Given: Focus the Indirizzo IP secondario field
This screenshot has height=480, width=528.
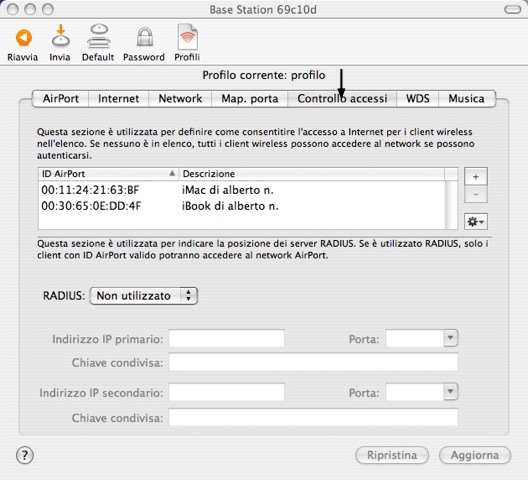Looking at the screenshot, I should tap(227, 392).
